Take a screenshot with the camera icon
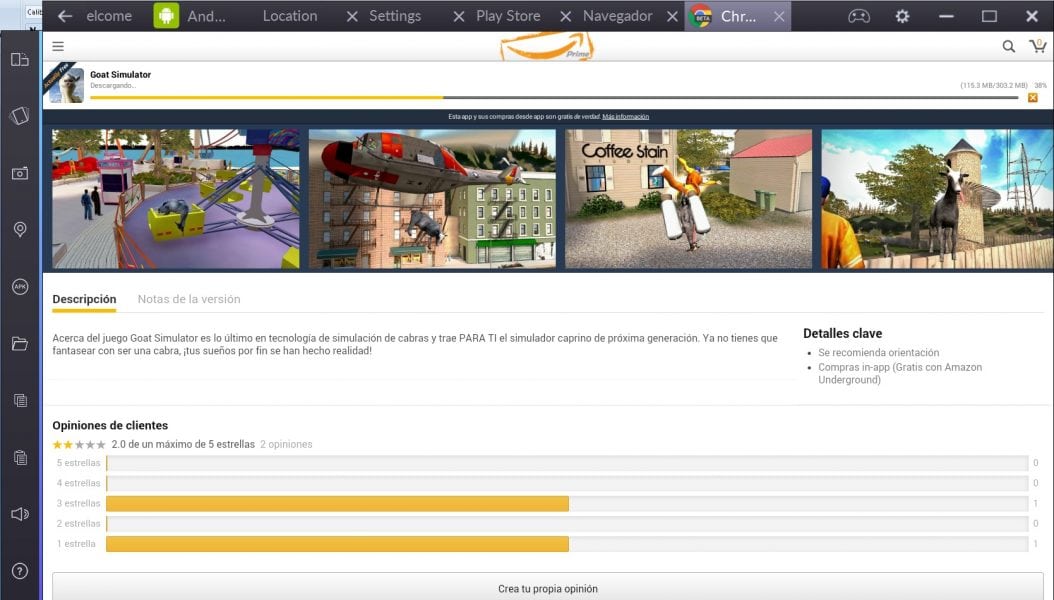This screenshot has height=600, width=1054. click(19, 173)
